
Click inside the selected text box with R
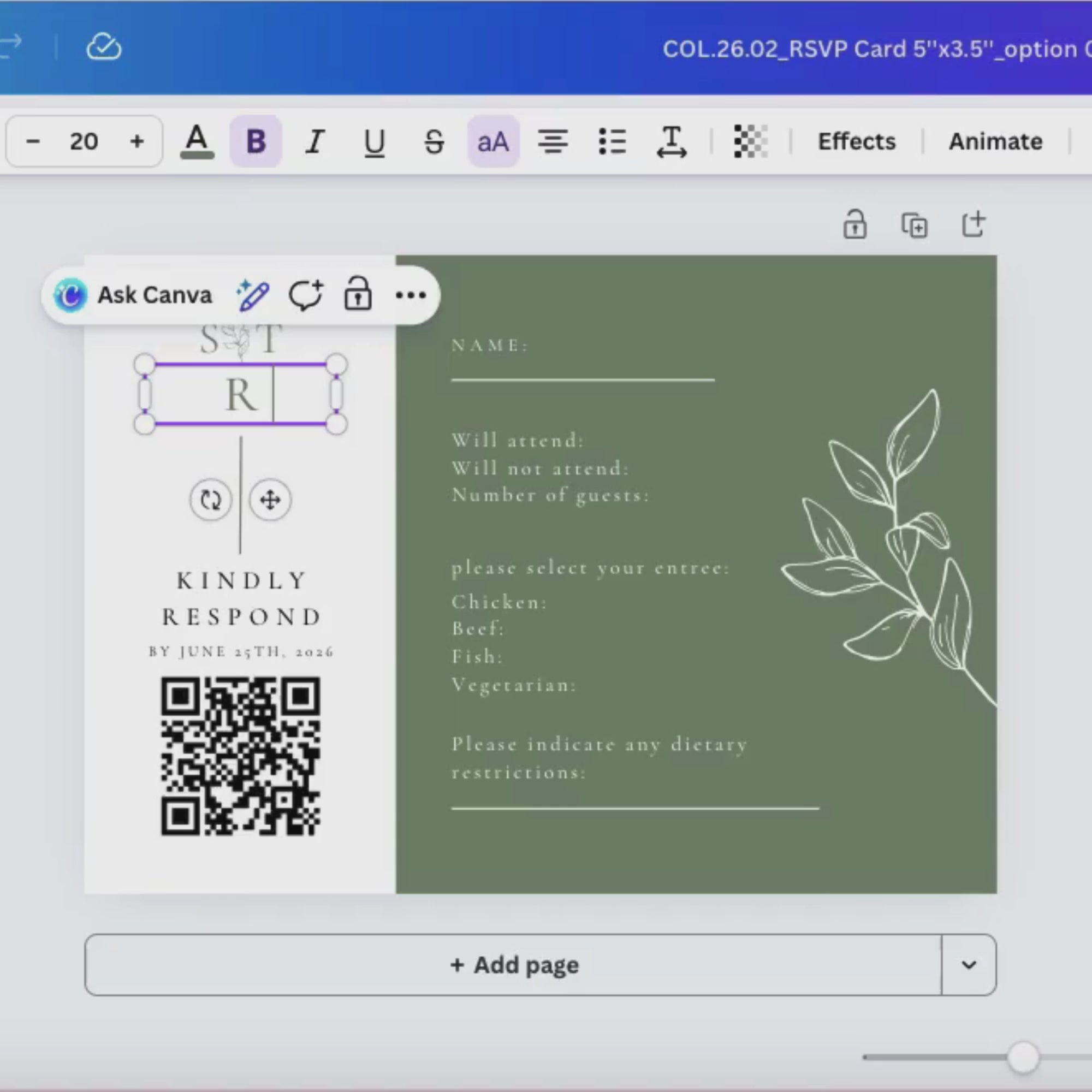tap(241, 394)
